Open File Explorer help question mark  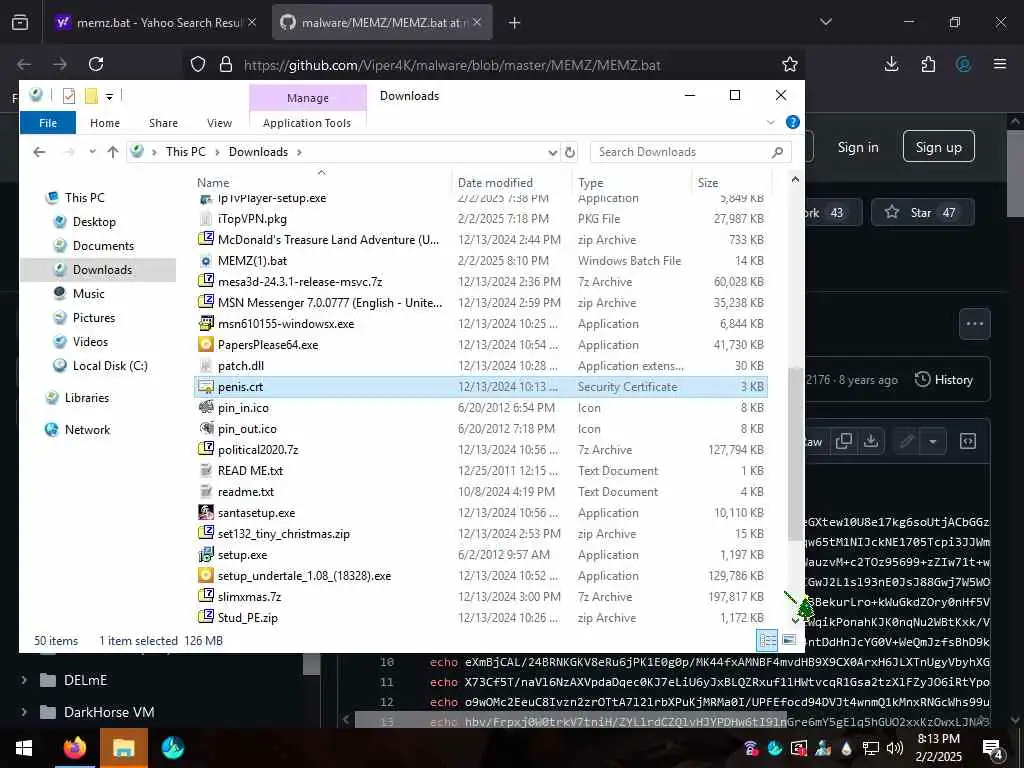pos(793,122)
